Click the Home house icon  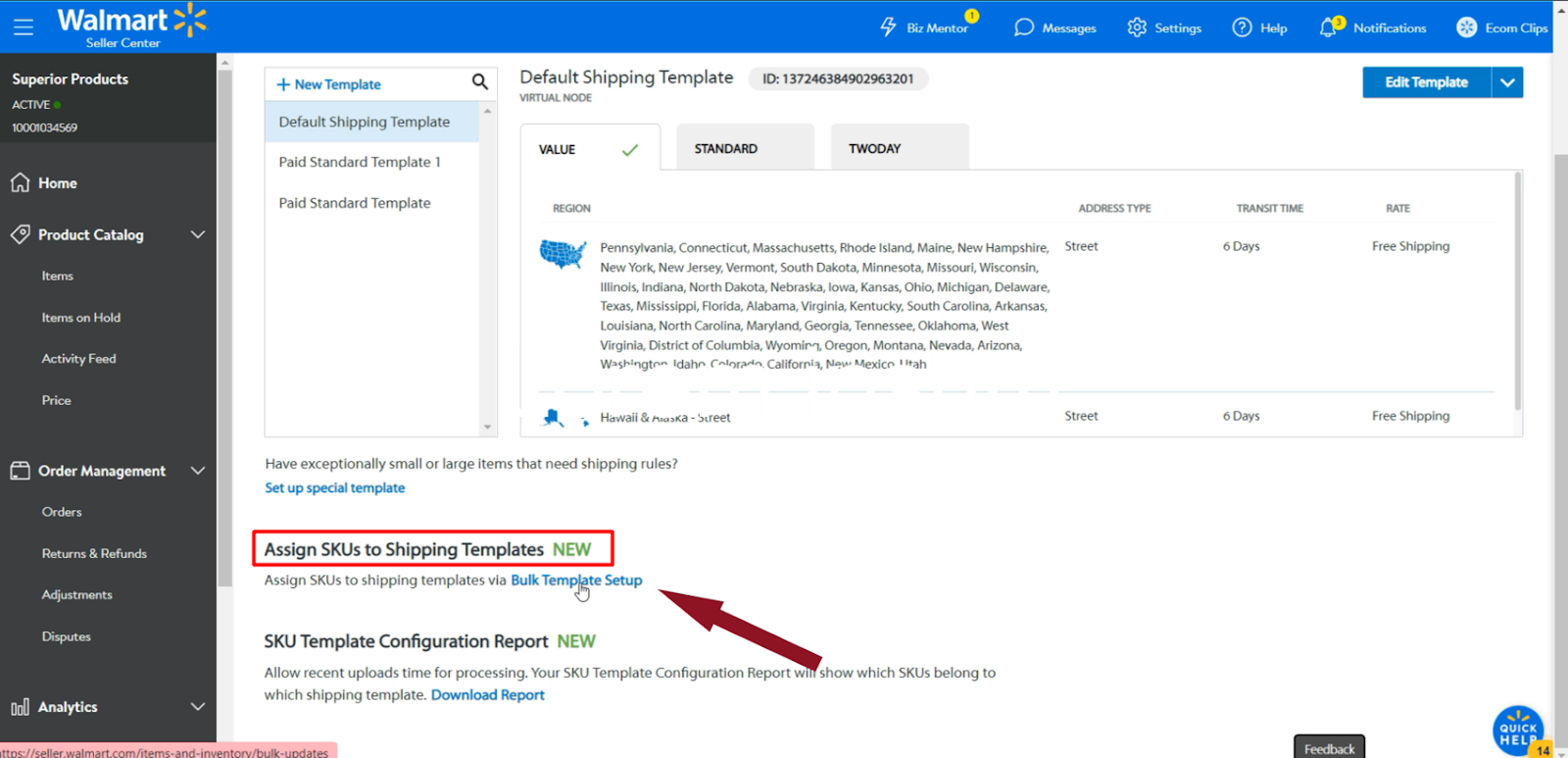click(x=20, y=182)
